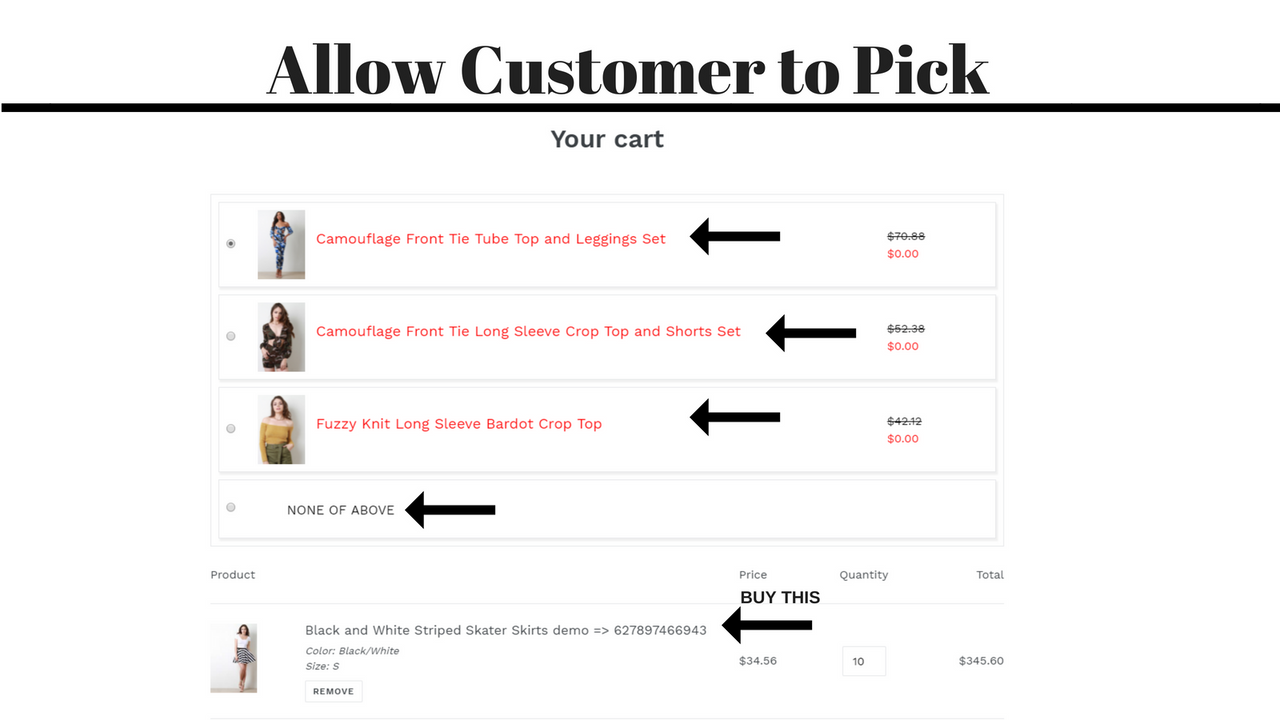Click the Total column header

(990, 575)
